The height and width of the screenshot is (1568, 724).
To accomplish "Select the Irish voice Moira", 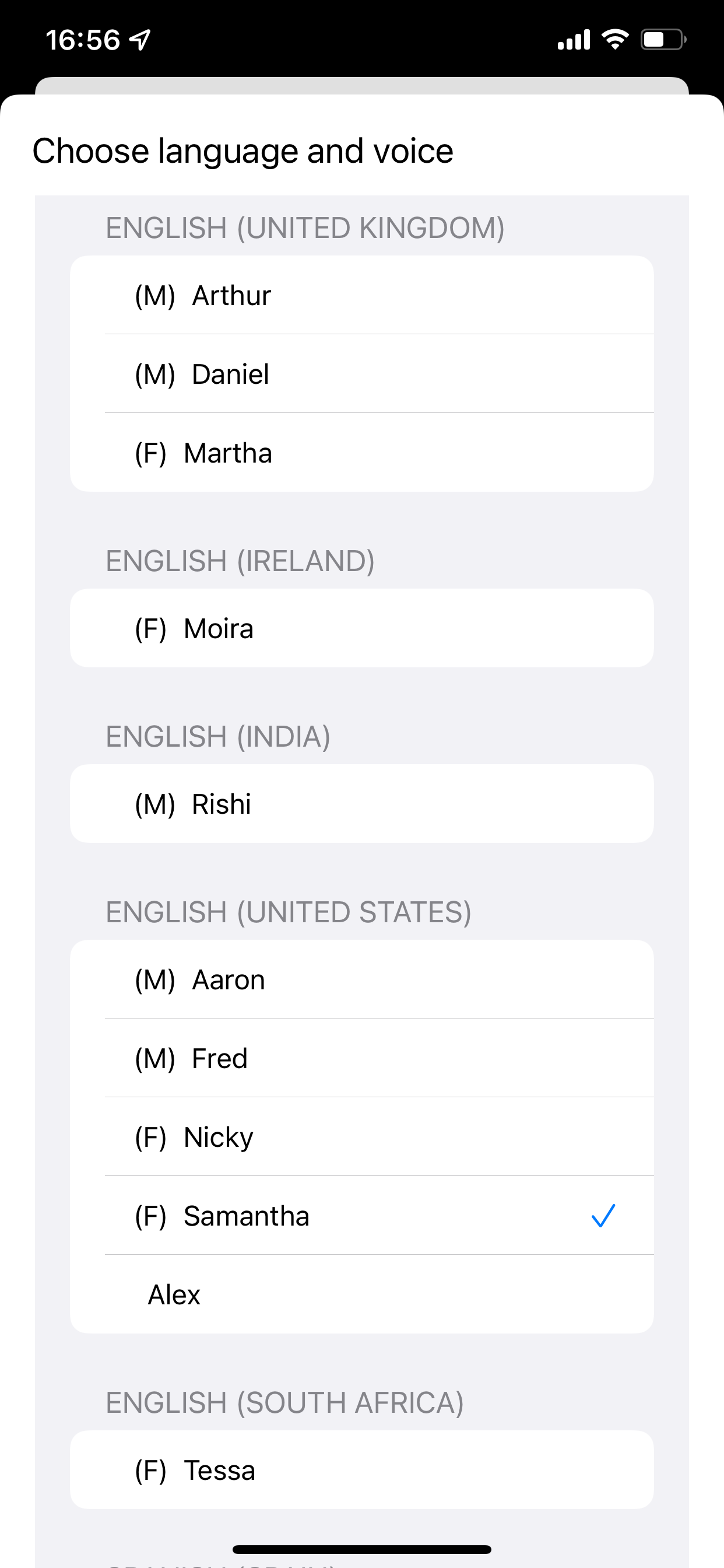I will (x=361, y=628).
